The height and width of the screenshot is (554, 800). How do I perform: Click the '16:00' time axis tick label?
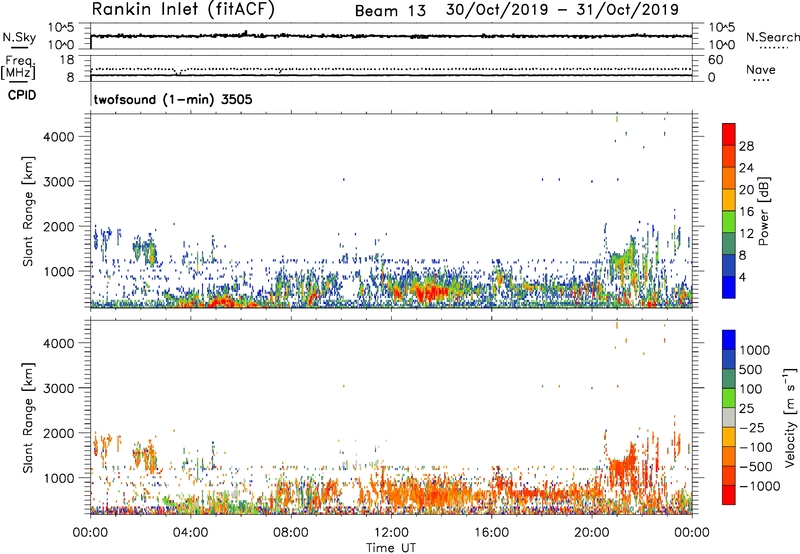[491, 533]
